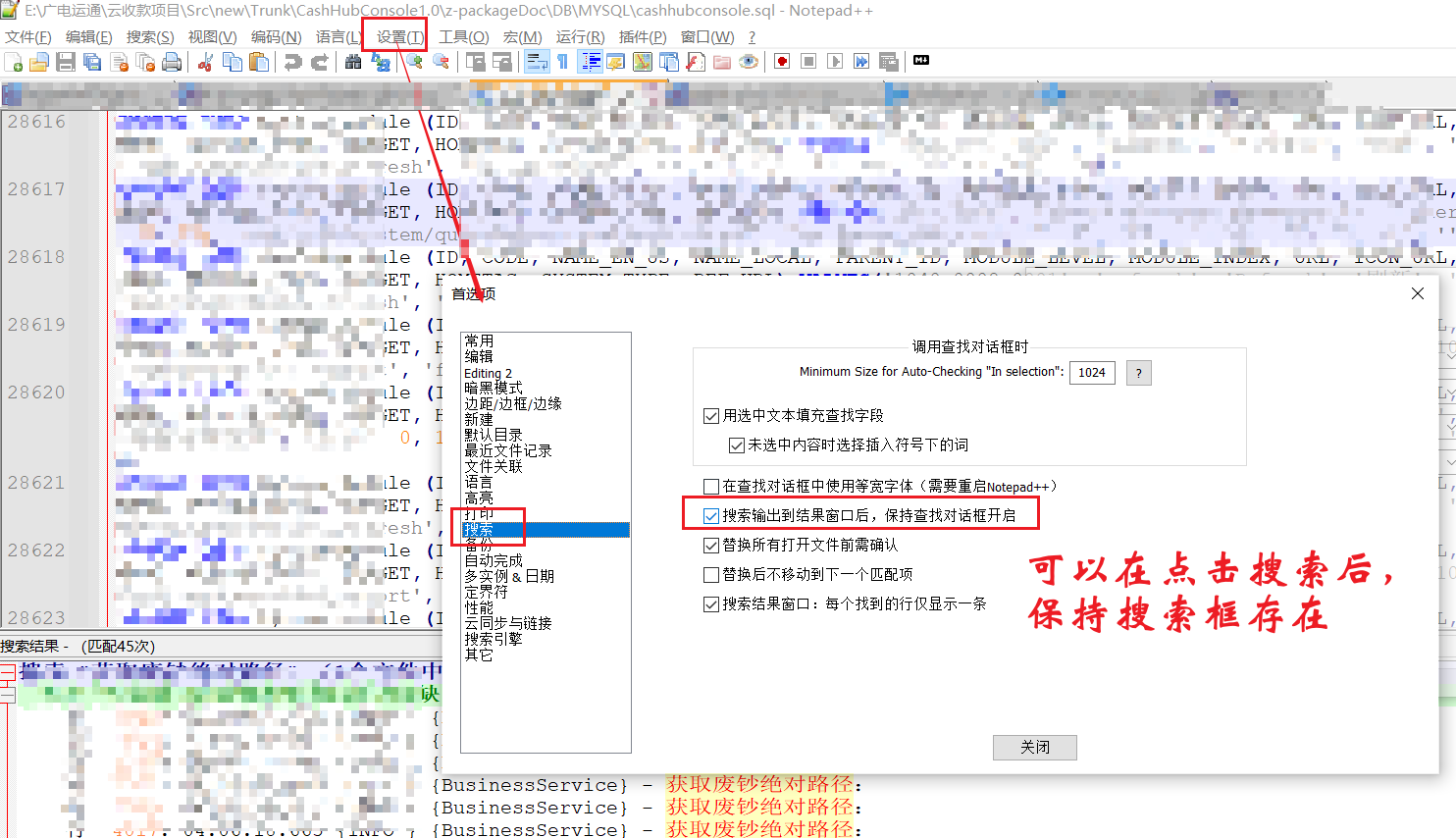Click the Play macro toolbar icon
Viewport: 1456px width, 838px height.
pos(835,62)
